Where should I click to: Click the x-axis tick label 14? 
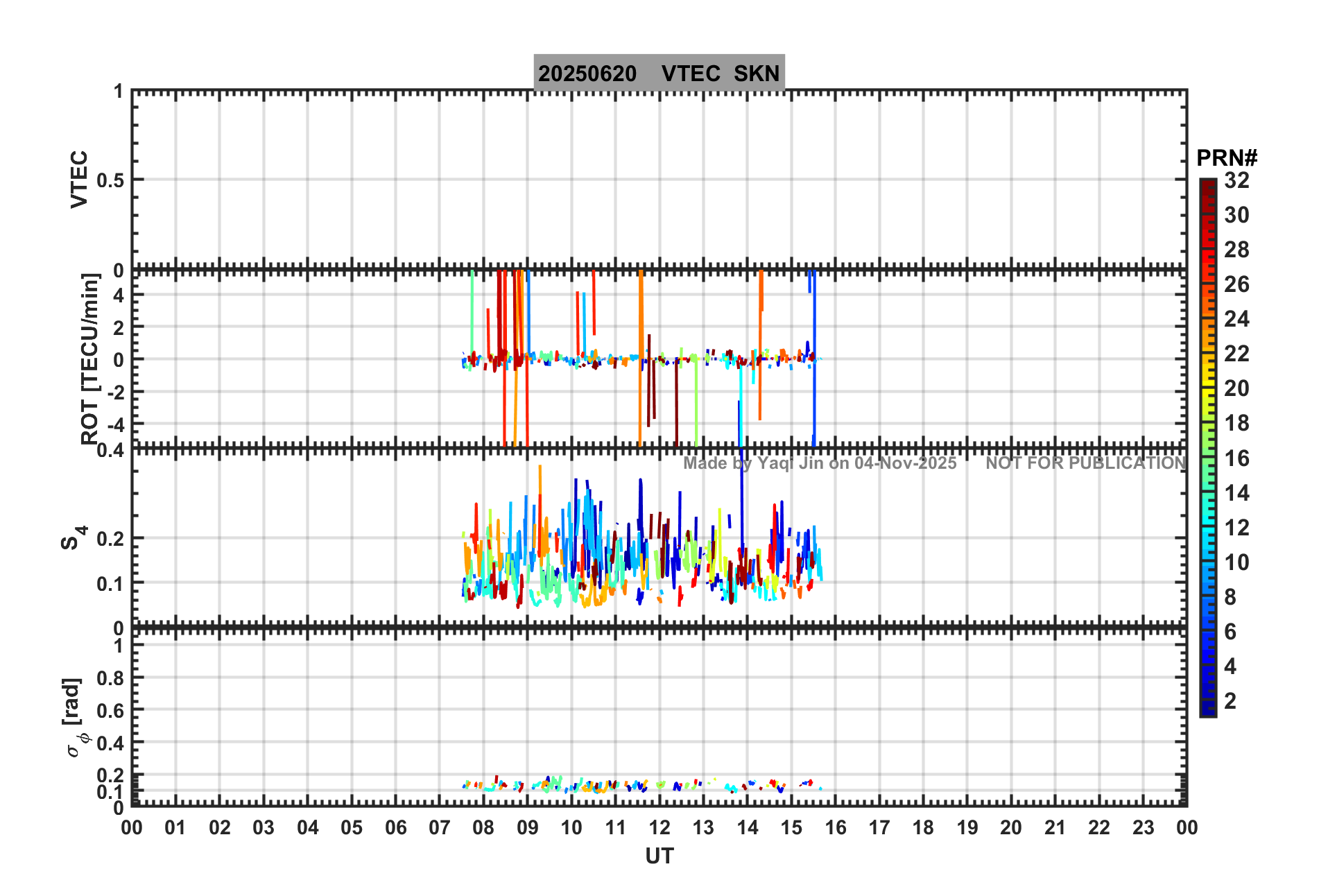click(x=748, y=828)
